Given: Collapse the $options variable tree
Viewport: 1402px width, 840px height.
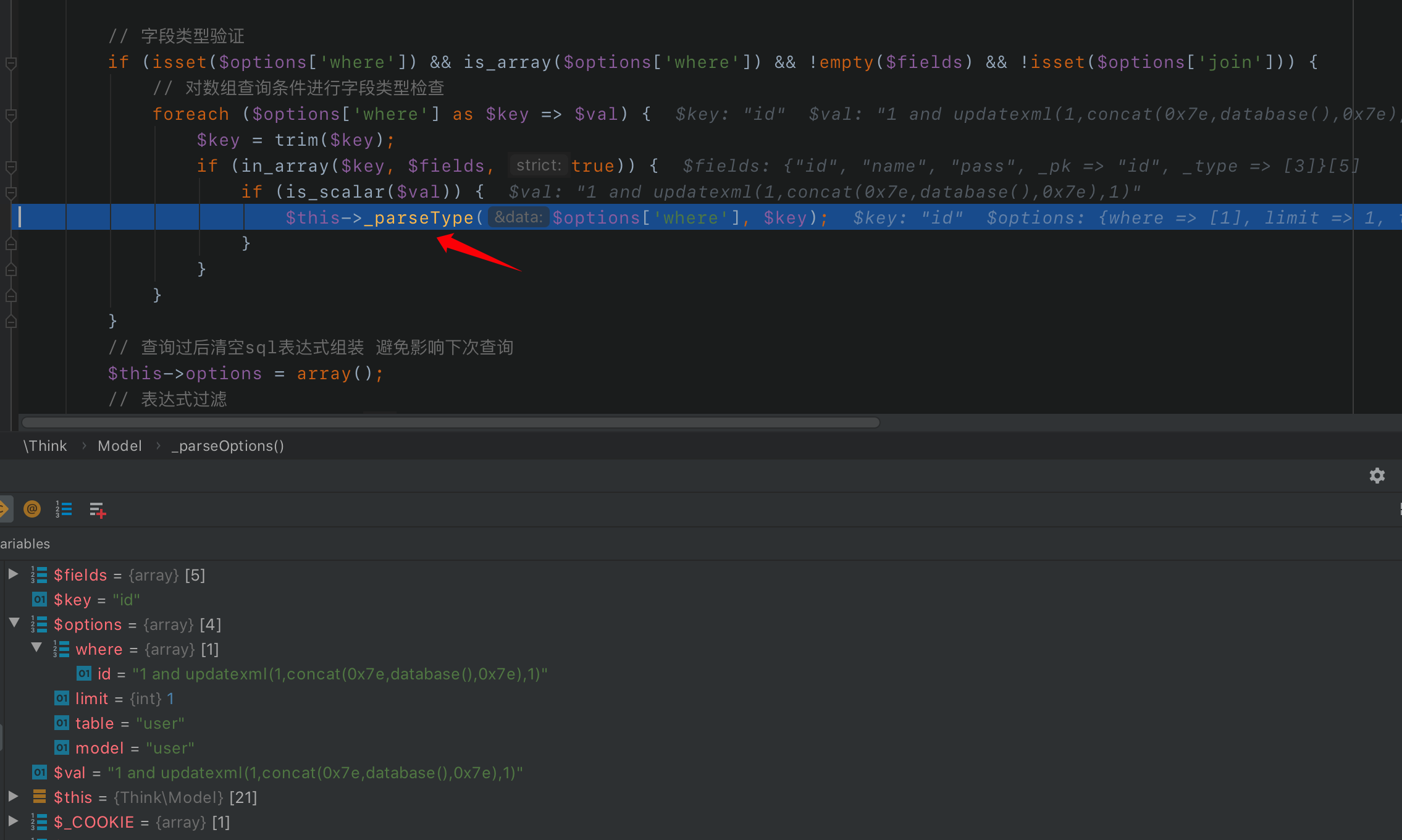Looking at the screenshot, I should click(14, 623).
